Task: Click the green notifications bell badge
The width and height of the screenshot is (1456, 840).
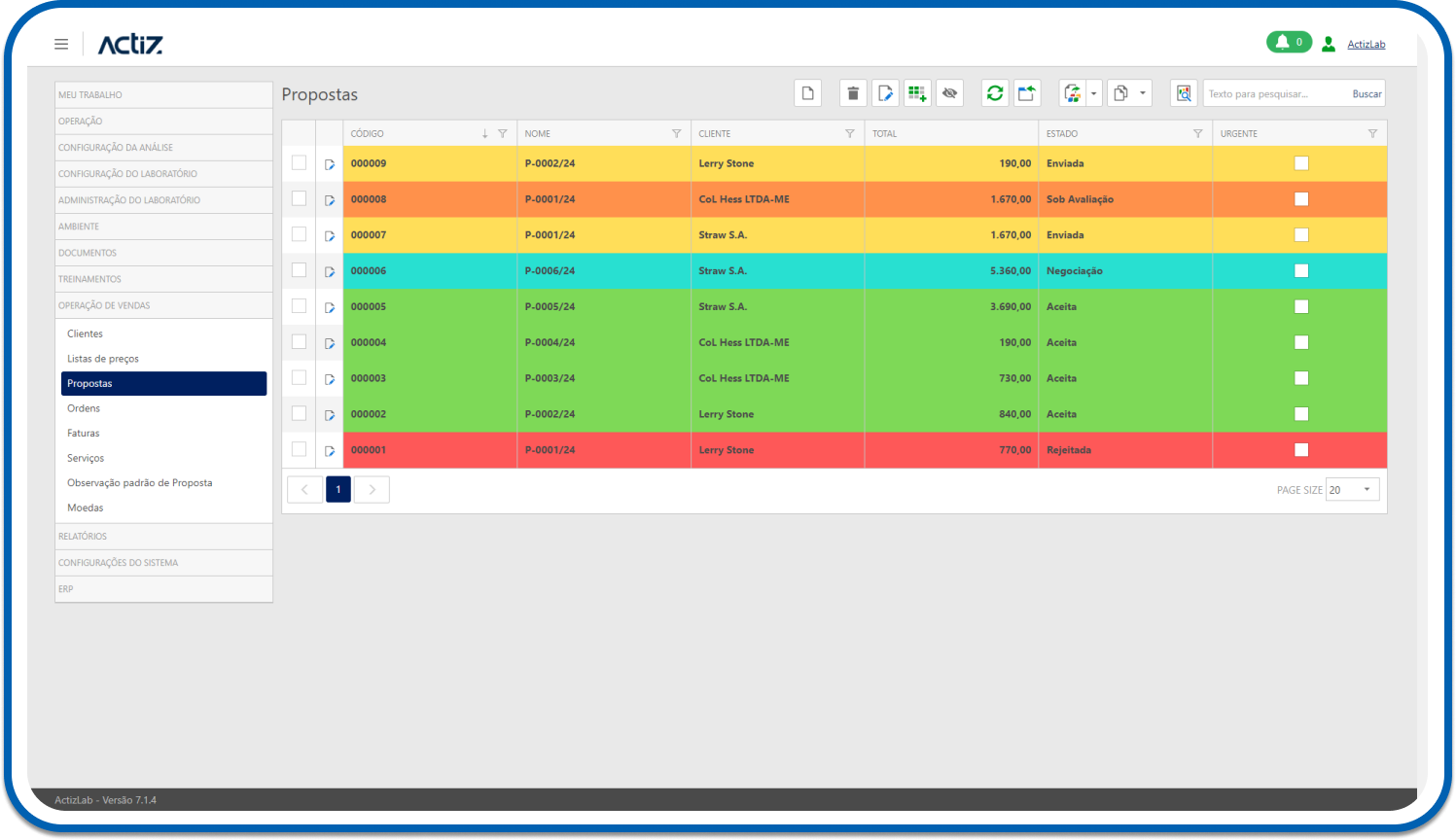Action: 1289,42
